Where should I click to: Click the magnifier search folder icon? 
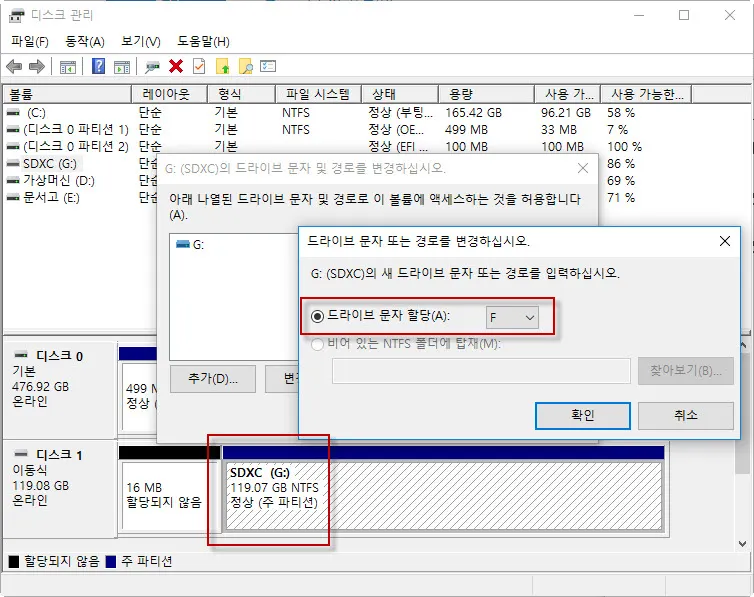click(x=245, y=66)
